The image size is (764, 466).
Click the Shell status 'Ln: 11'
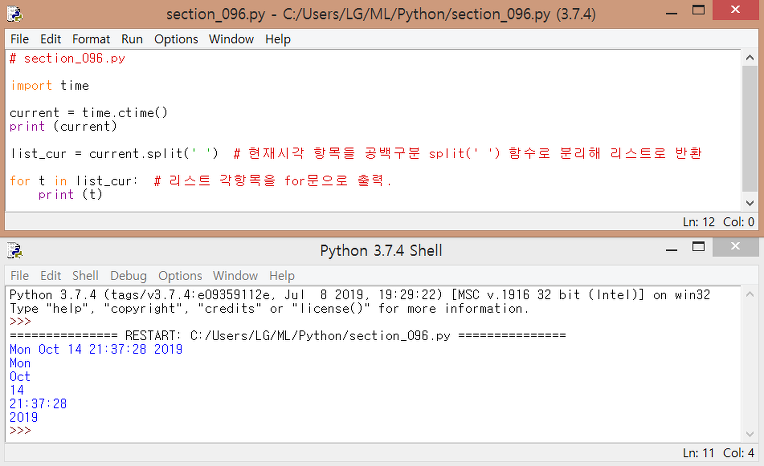tap(698, 453)
